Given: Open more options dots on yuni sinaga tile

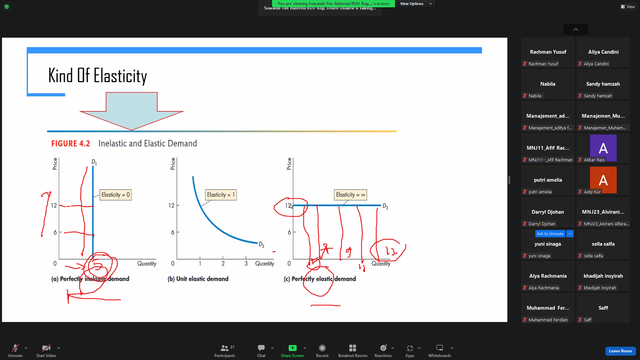Looking at the screenshot, I should point(570,234).
